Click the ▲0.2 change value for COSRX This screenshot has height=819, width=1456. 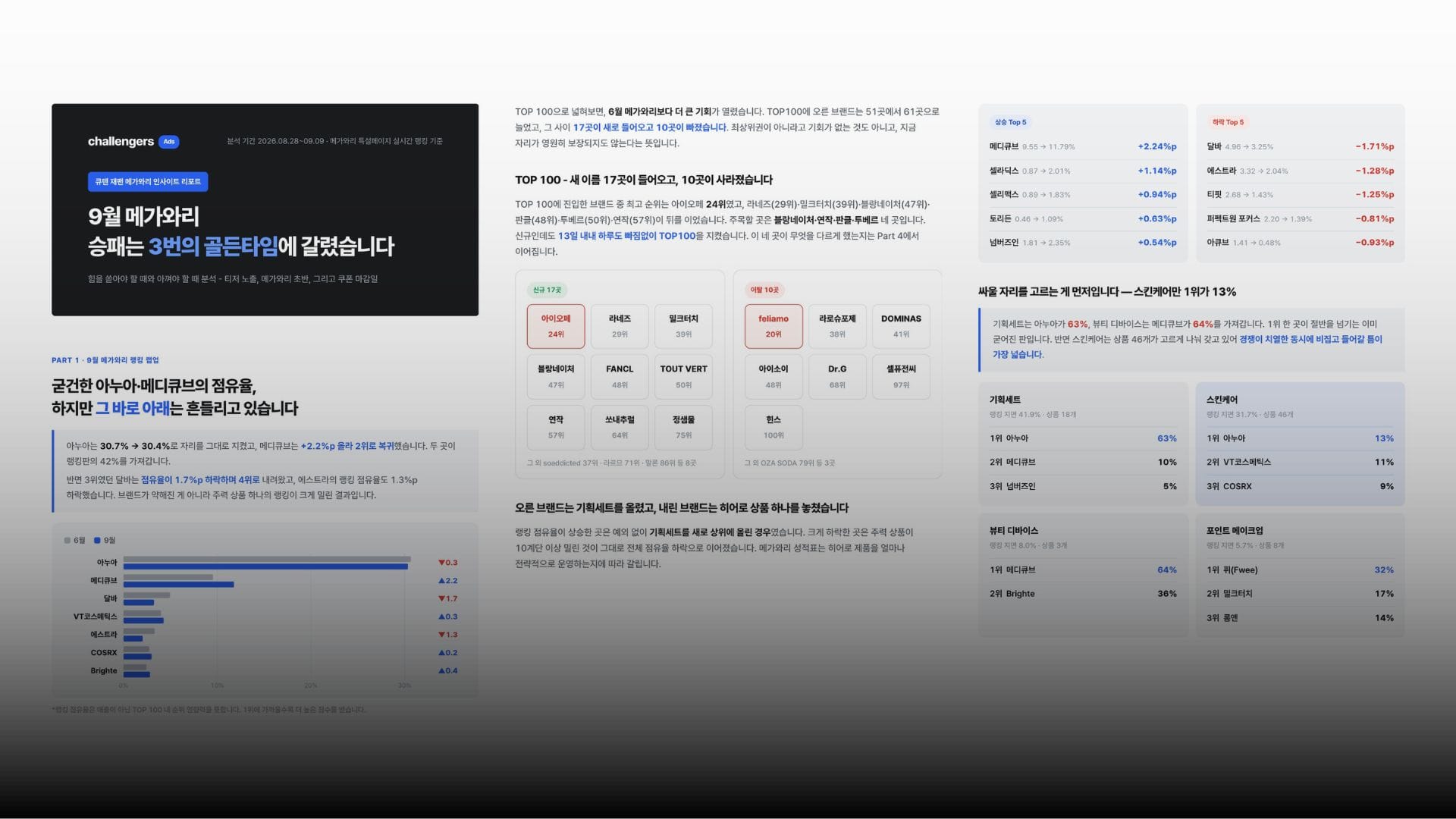448,653
